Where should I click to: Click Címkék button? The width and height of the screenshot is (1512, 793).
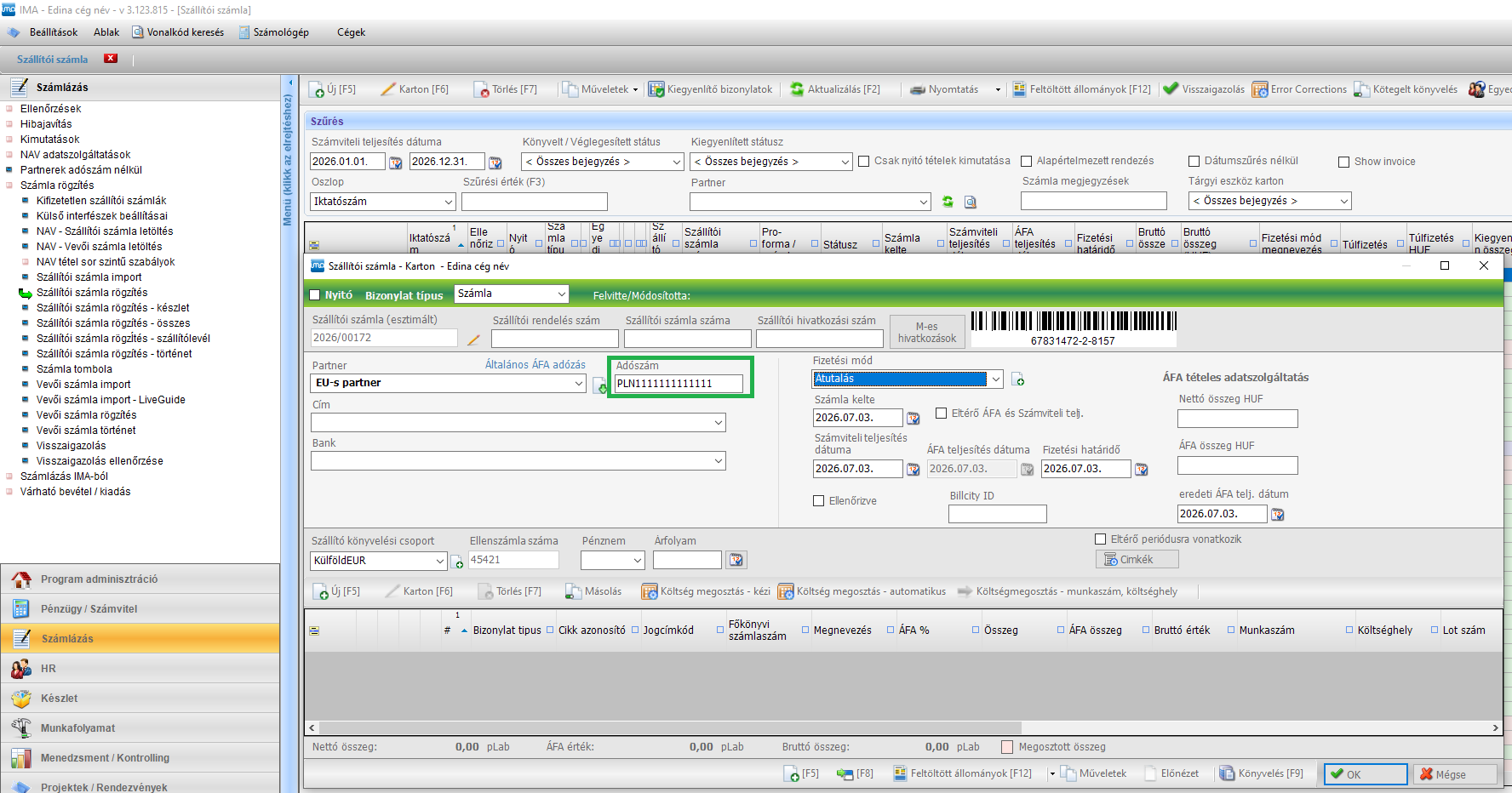pos(1137,559)
